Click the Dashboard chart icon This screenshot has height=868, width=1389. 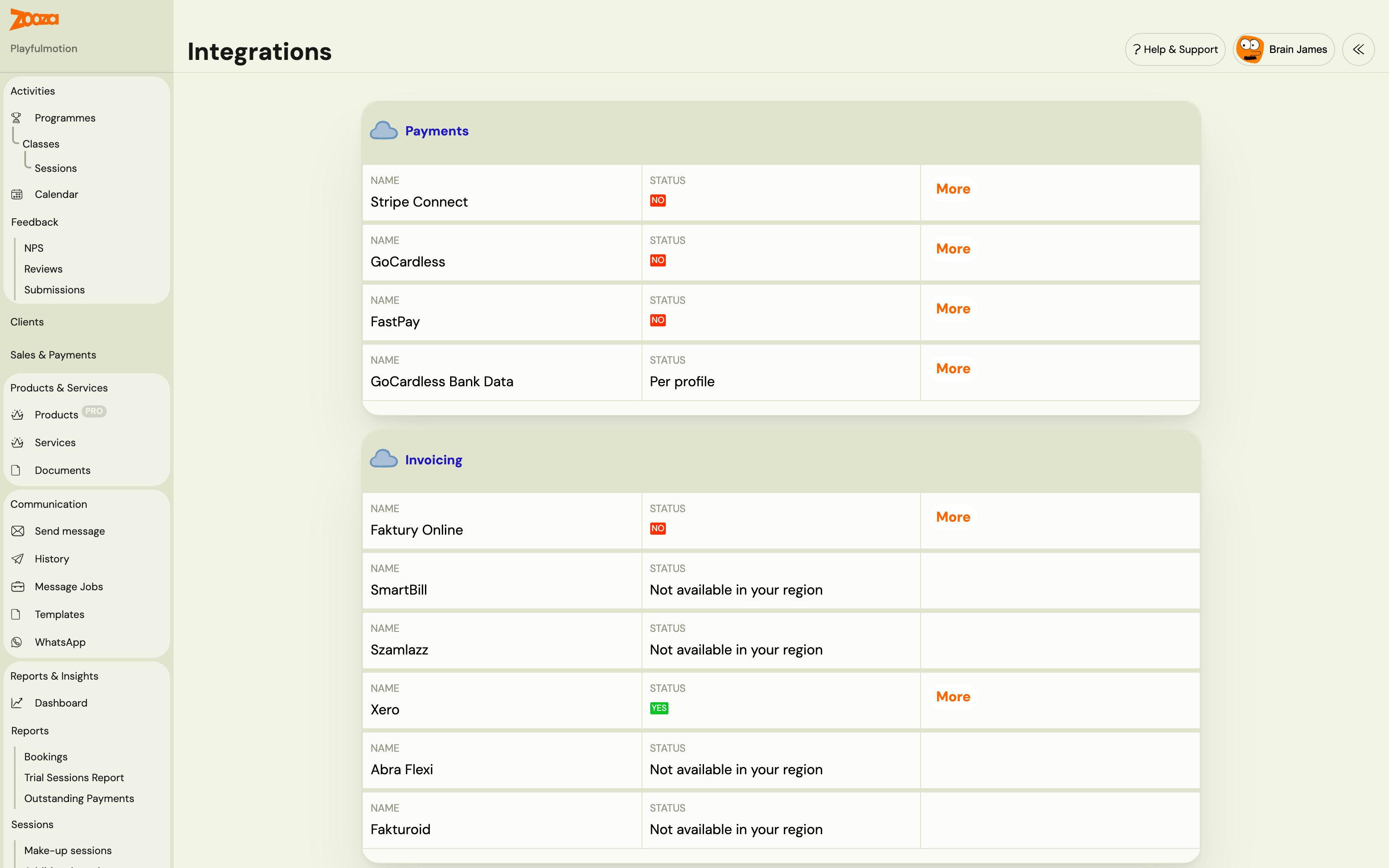[x=17, y=703]
